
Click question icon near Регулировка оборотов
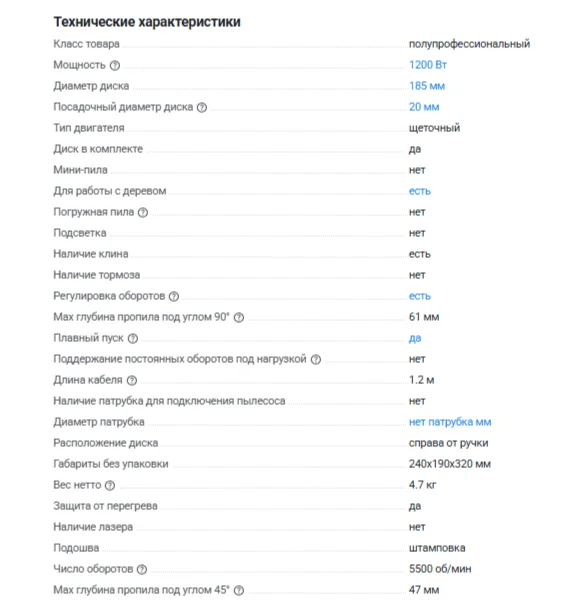click(174, 297)
